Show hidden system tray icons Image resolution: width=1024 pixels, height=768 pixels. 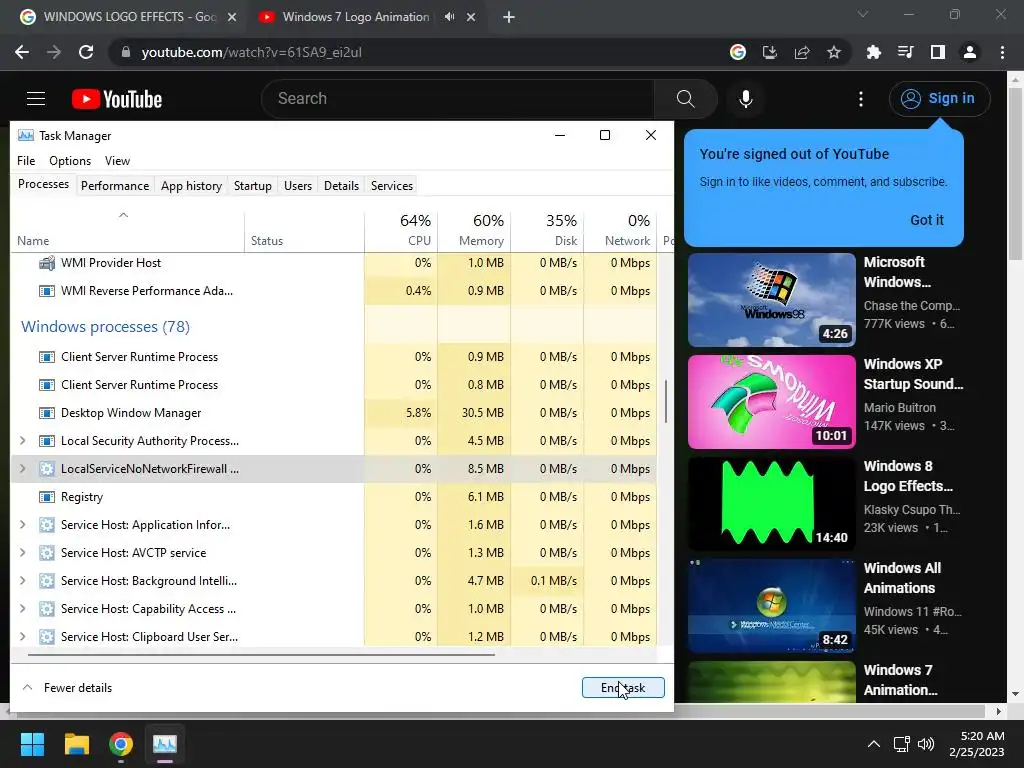[x=873, y=744]
